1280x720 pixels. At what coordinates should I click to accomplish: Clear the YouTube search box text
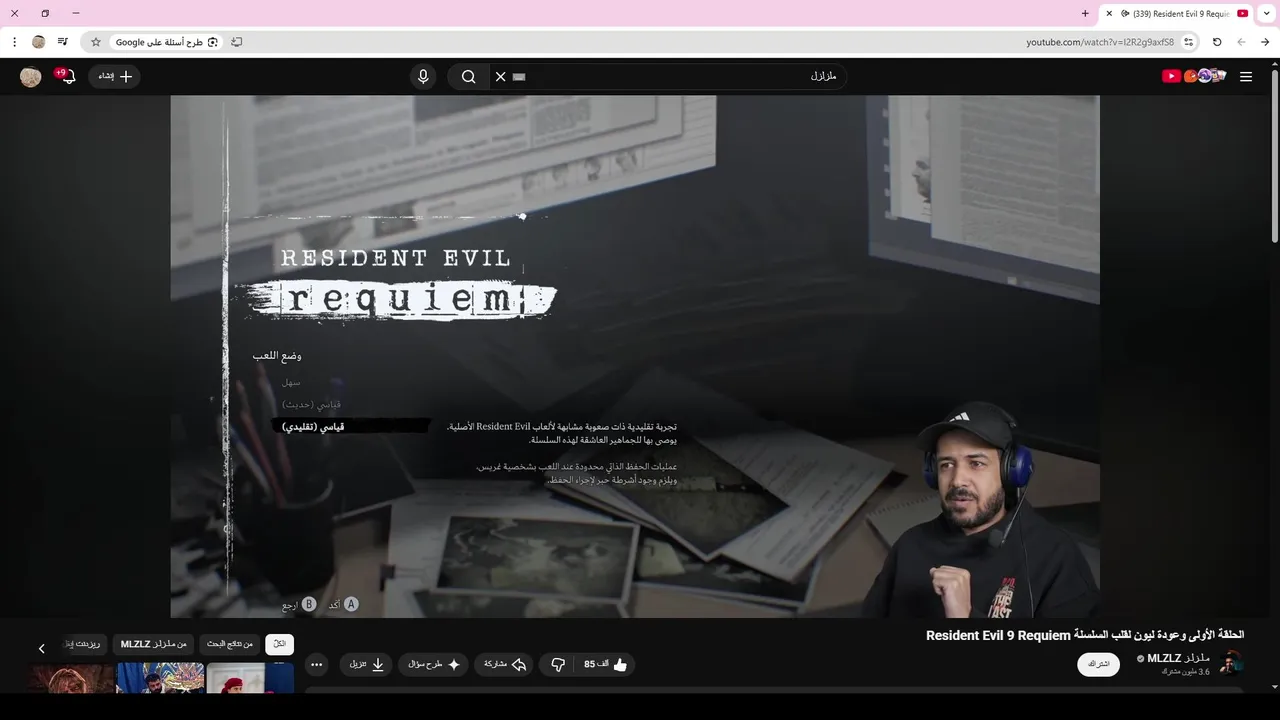(x=501, y=77)
